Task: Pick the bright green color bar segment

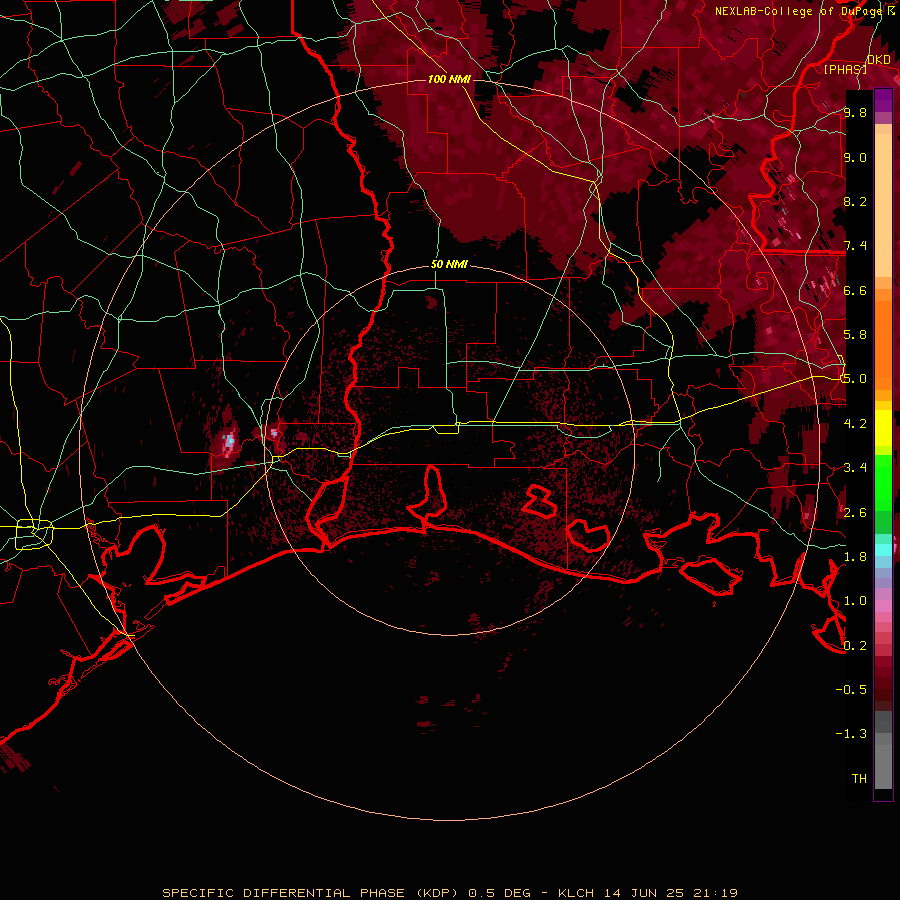Action: click(x=883, y=481)
